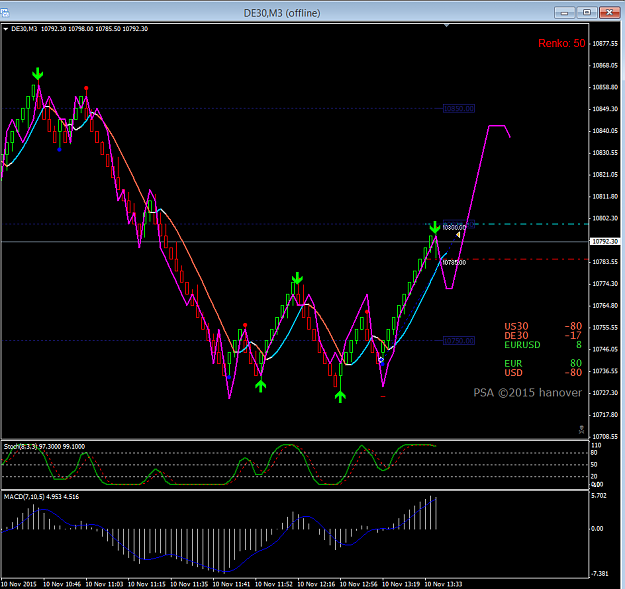The image size is (625, 589).
Task: Click the OHLC quote text after DE30,M3
Action: click(x=94, y=29)
